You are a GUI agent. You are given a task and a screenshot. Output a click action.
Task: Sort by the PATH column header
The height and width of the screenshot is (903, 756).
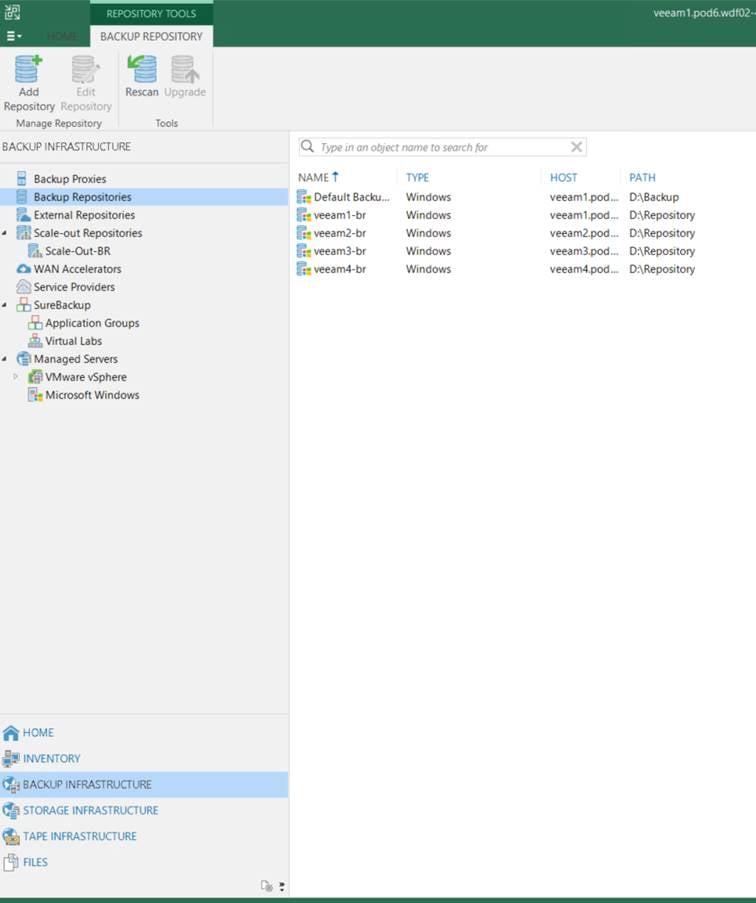tap(642, 177)
